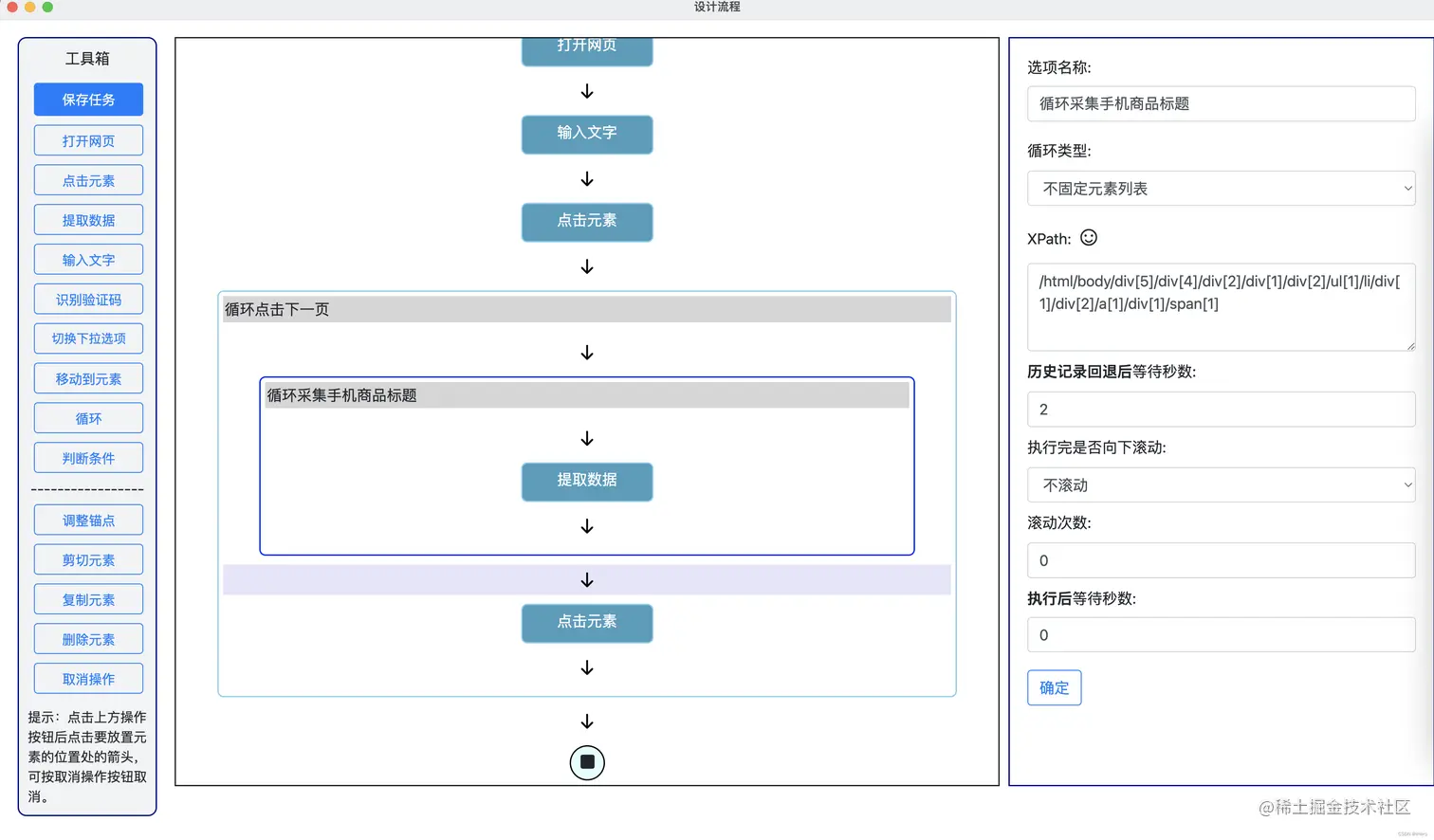This screenshot has height=840, width=1434.
Task: Click the 取消操作 cancel operation button
Action: pos(88,678)
